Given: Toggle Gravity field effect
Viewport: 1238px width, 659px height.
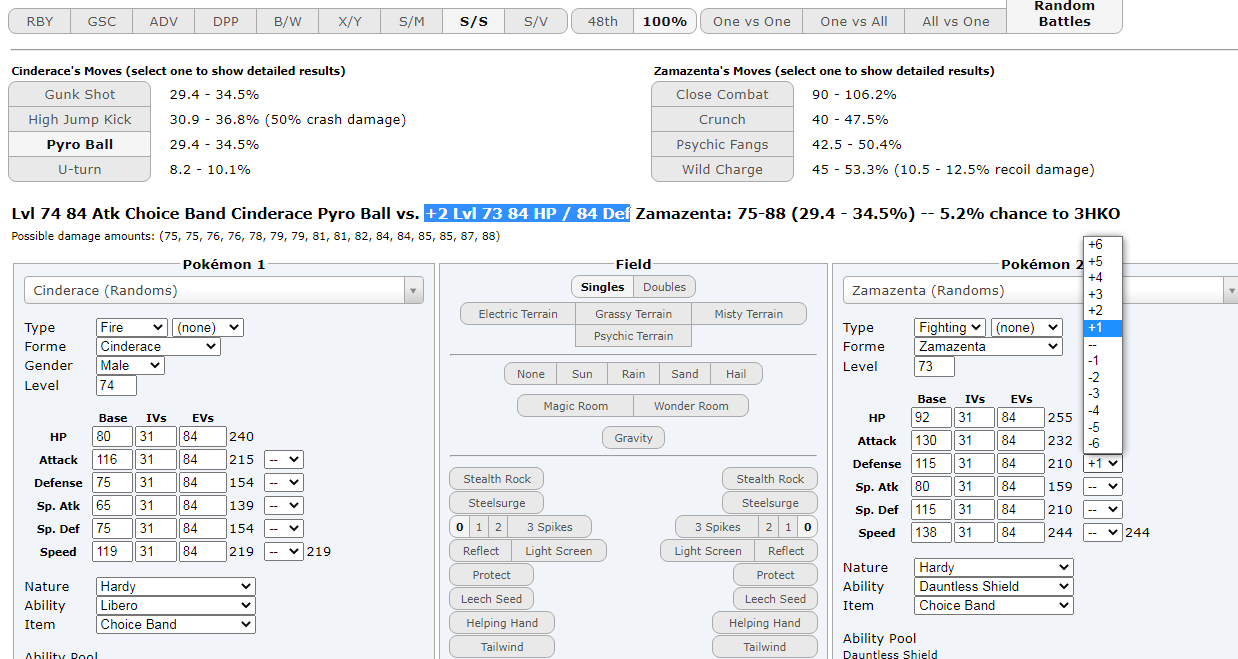Looking at the screenshot, I should (633, 438).
